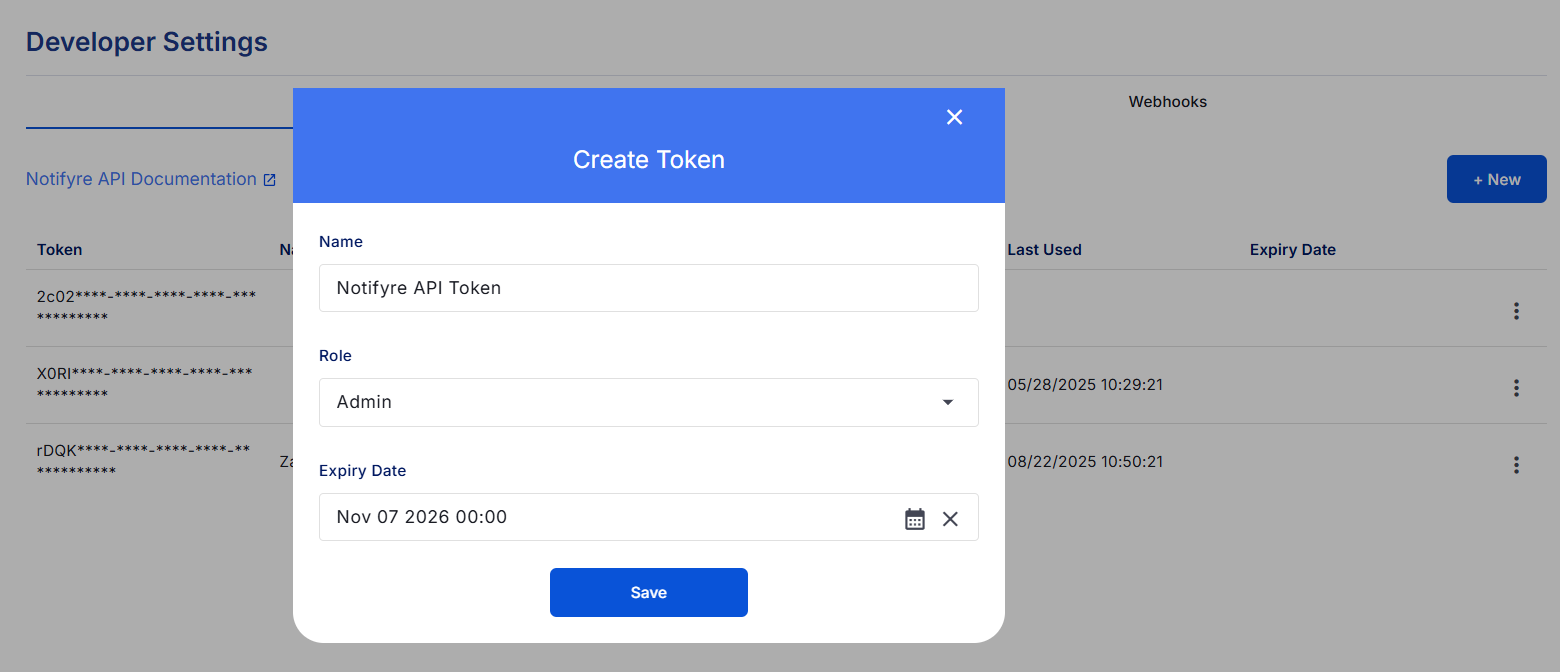Focus the token Name input field
The width and height of the screenshot is (1560, 672).
click(648, 288)
